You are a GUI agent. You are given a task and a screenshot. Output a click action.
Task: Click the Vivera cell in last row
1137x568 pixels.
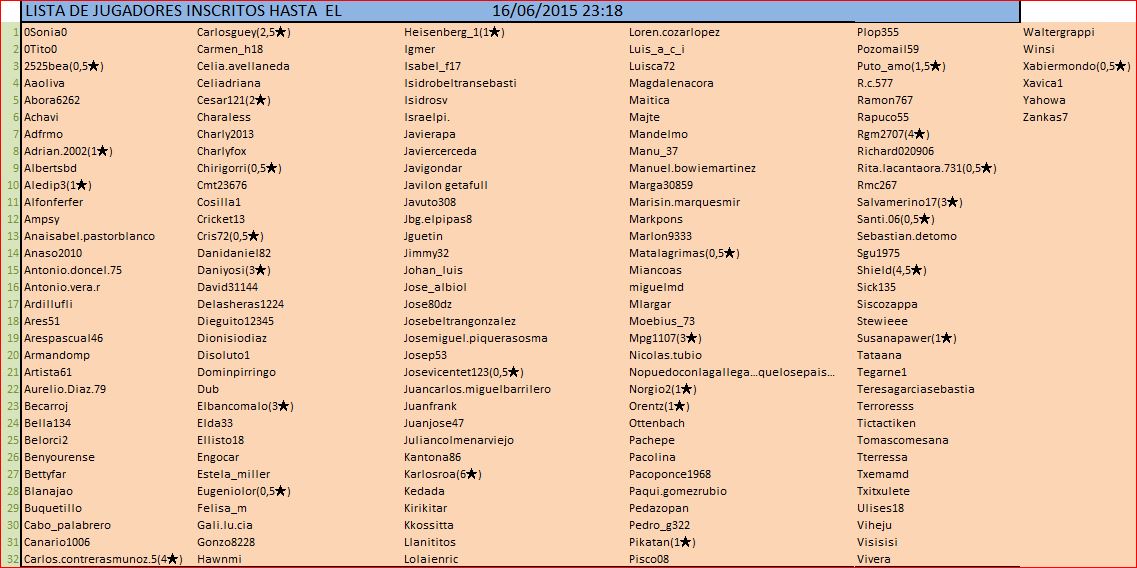tap(873, 559)
